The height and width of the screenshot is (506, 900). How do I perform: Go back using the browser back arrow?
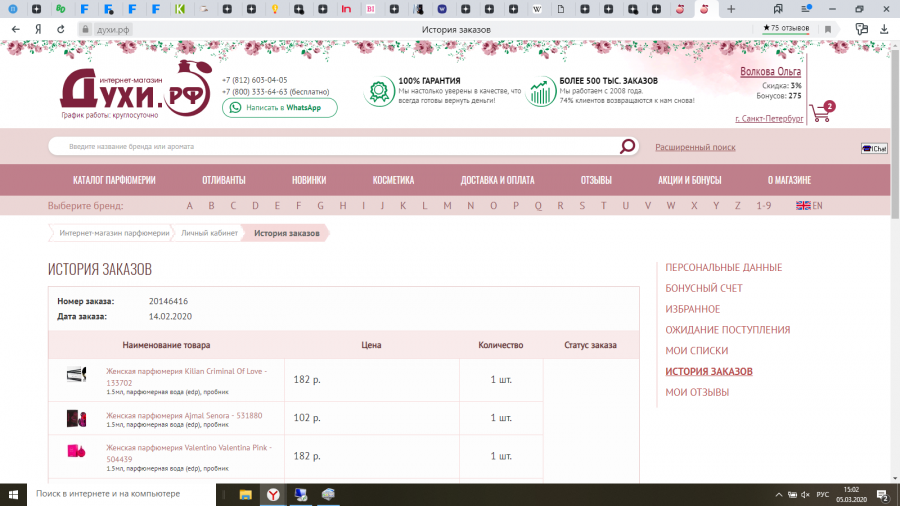[15, 29]
